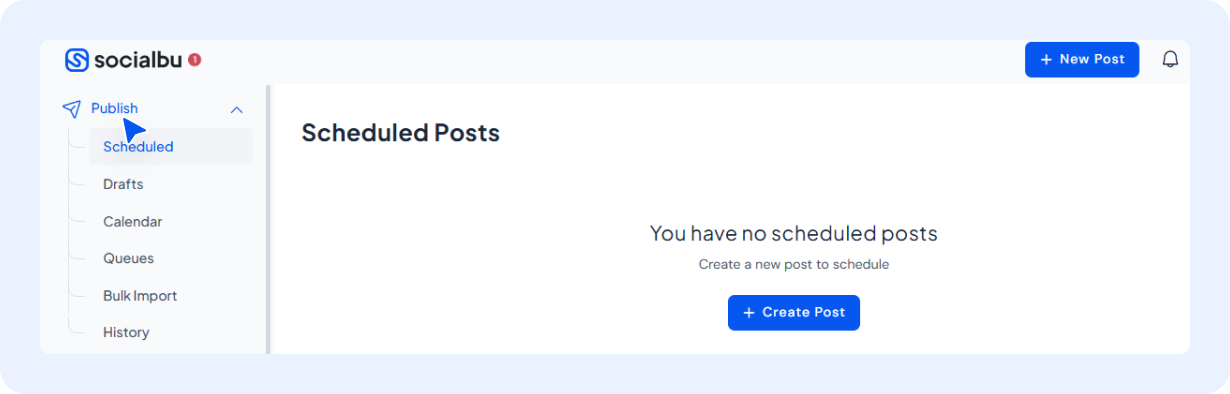Screen dimensions: 1230x394
Task: Click the Create Post button
Action: click(794, 312)
